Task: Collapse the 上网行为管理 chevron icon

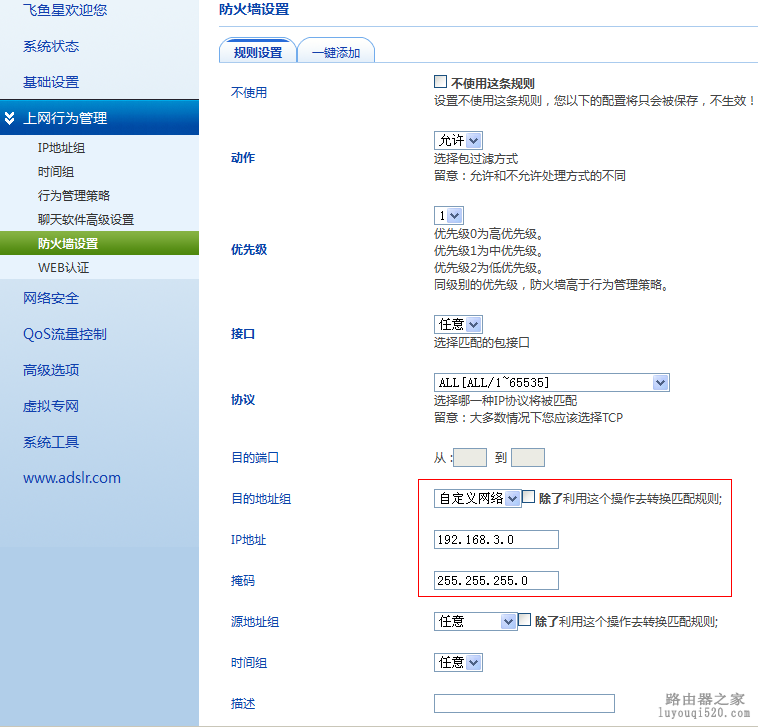Action: click(x=9, y=117)
